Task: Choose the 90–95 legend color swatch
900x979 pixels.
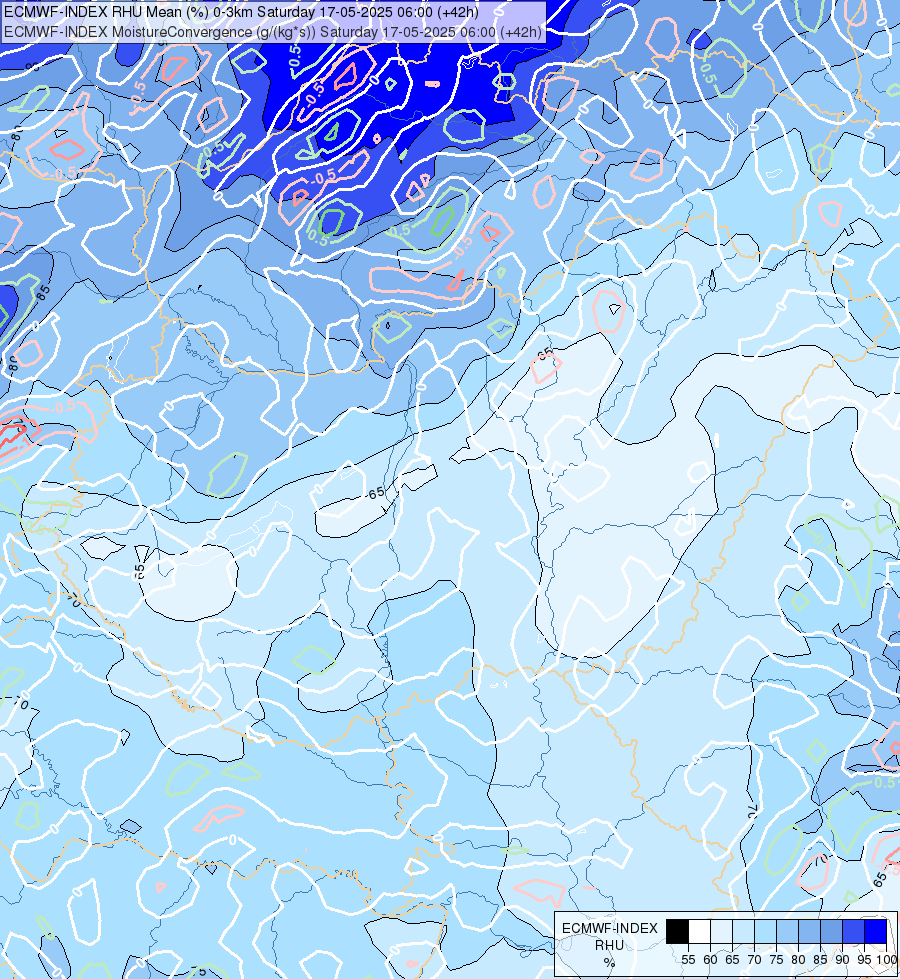Action: (853, 931)
